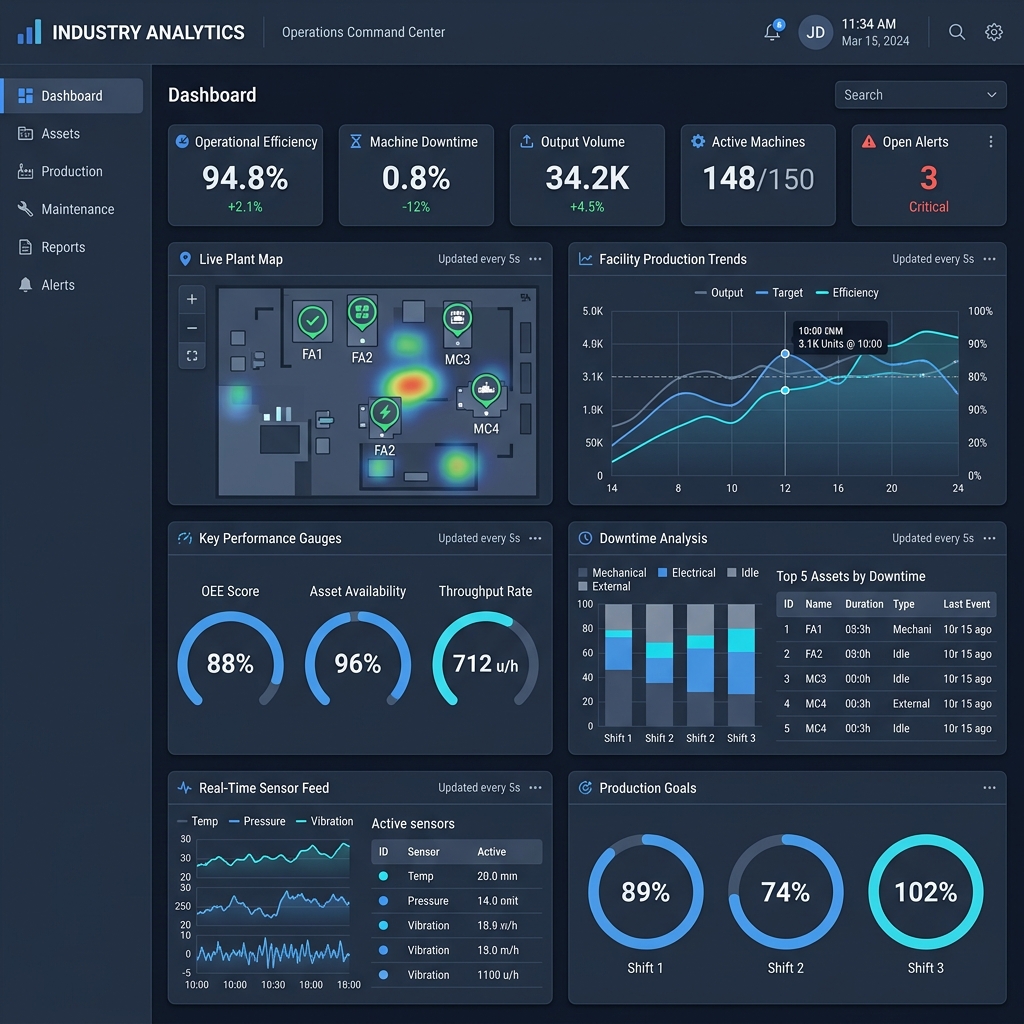1024x1024 pixels.
Task: Sort downtime table by Duration header
Action: point(863,604)
